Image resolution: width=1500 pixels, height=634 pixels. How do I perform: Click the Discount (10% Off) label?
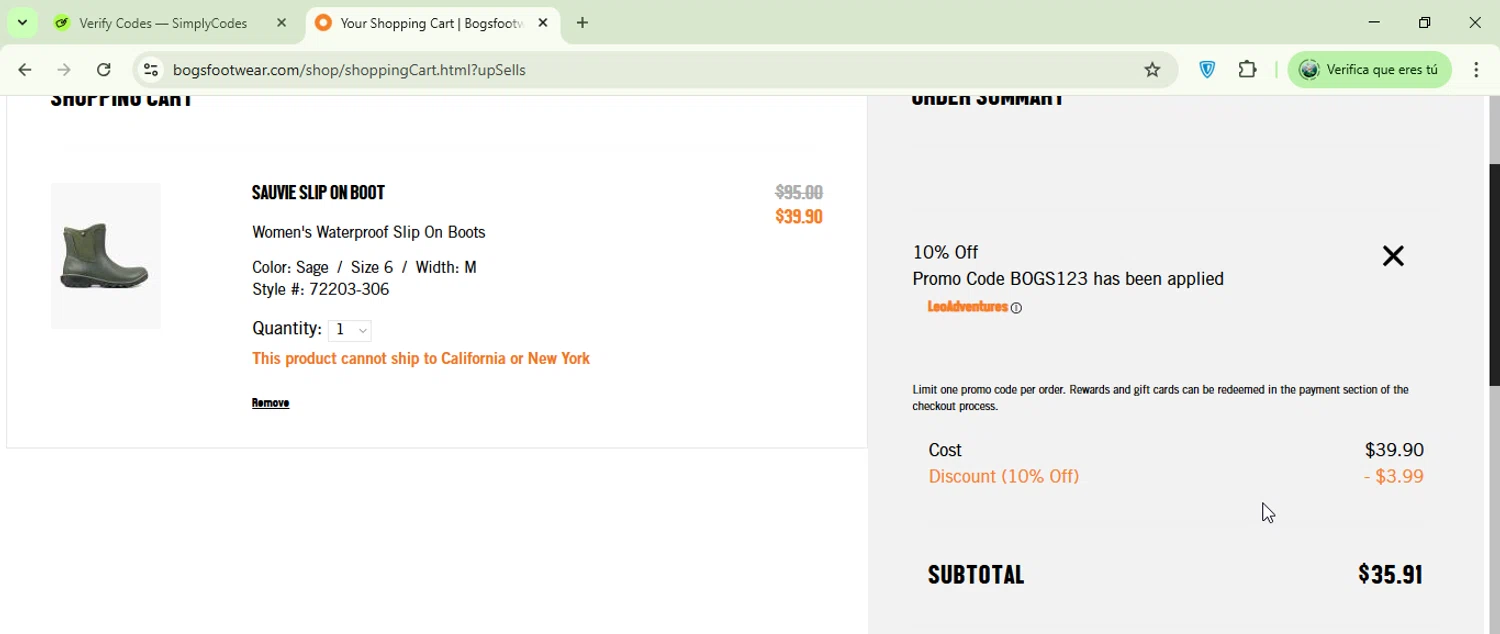1004,477
